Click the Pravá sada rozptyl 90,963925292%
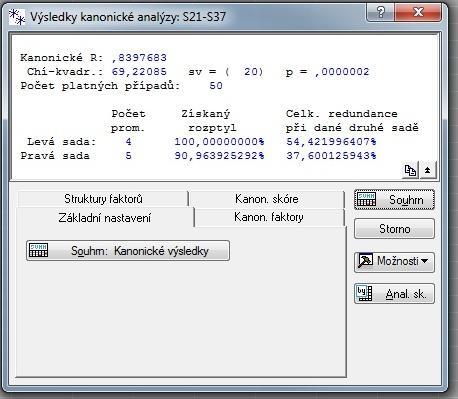This screenshot has height=399, width=458. pos(220,156)
